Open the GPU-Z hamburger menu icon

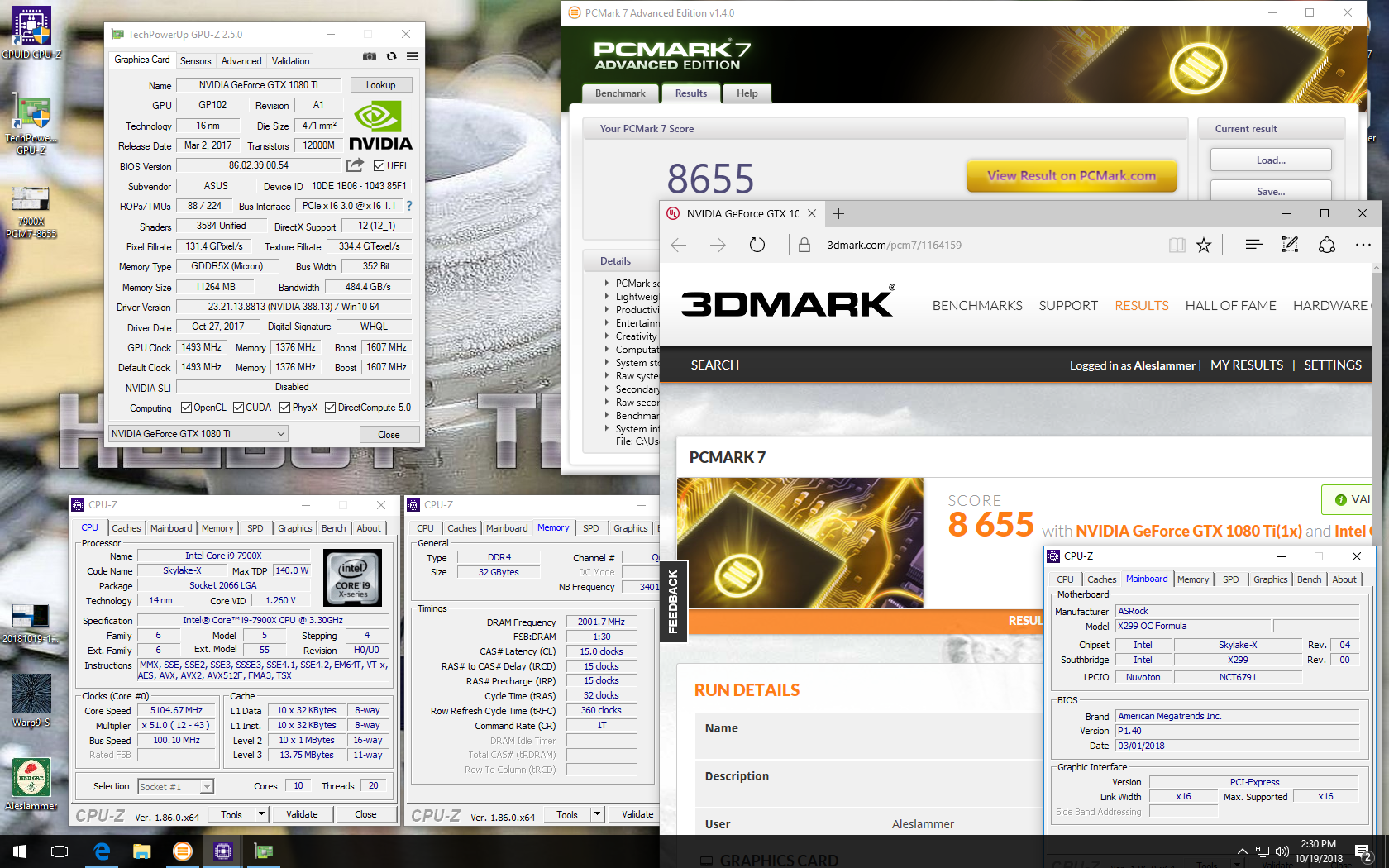[412, 57]
